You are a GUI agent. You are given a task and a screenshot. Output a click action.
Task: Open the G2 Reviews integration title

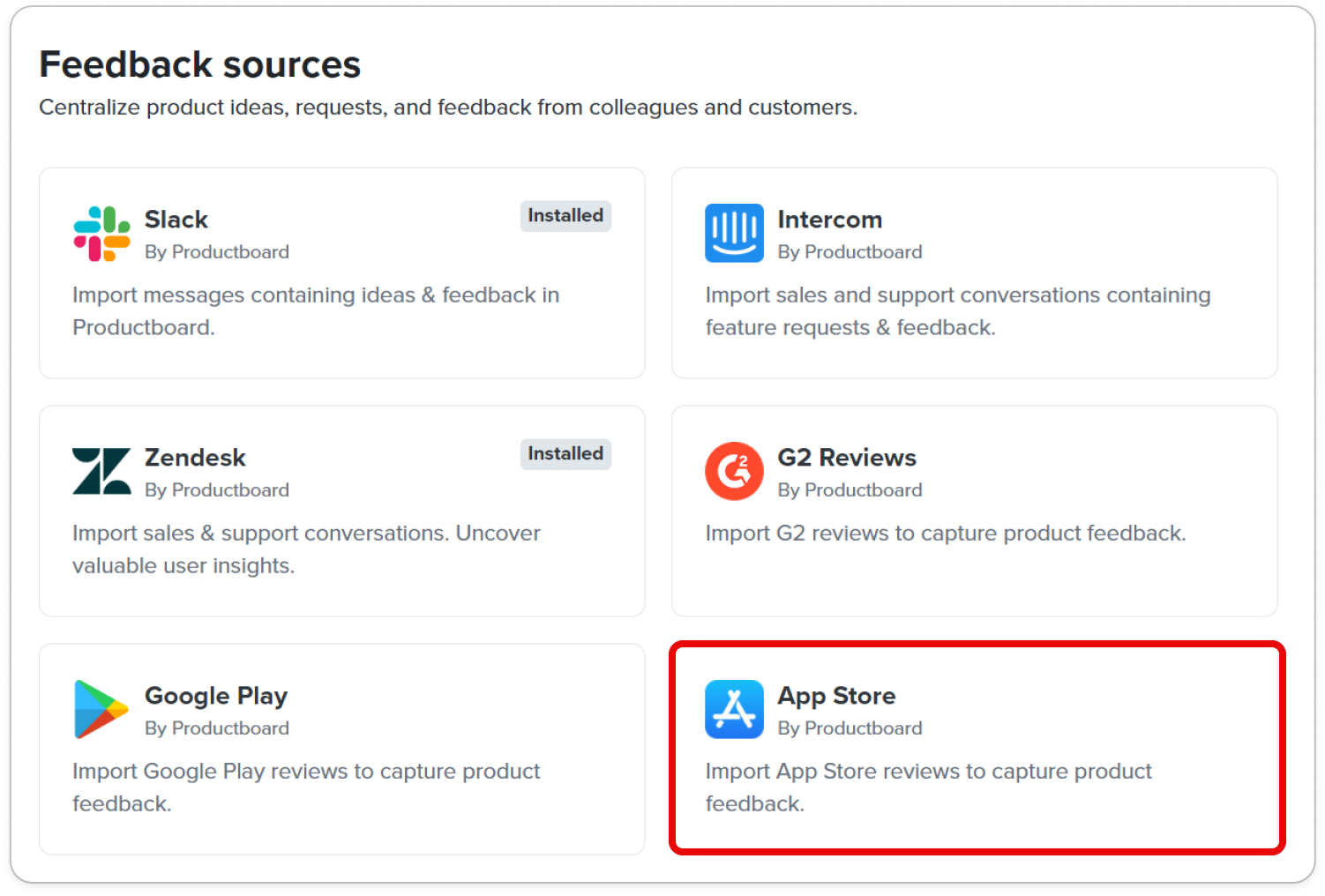pos(847,458)
